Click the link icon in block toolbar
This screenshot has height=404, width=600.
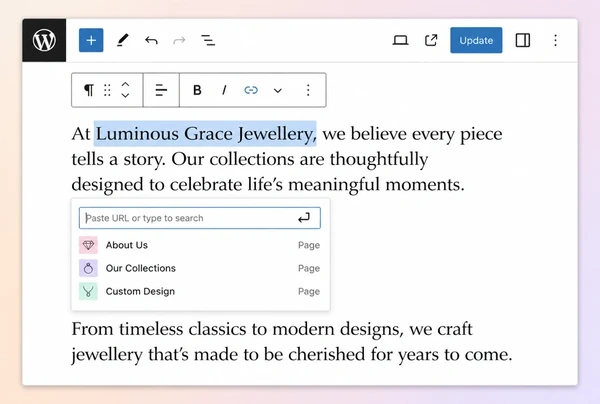(251, 90)
